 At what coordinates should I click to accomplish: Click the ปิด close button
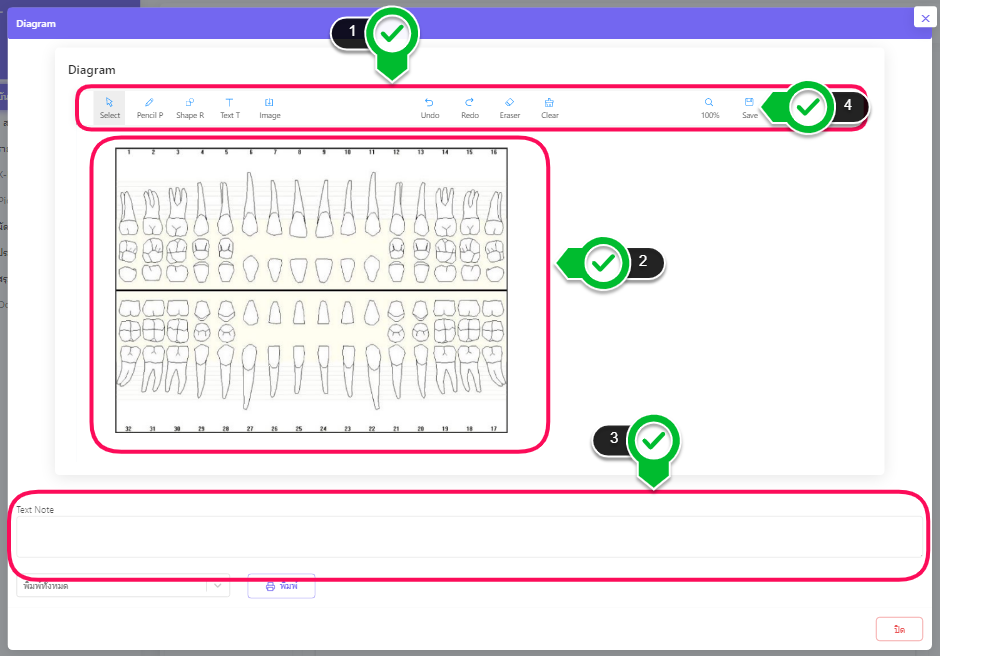click(x=899, y=629)
